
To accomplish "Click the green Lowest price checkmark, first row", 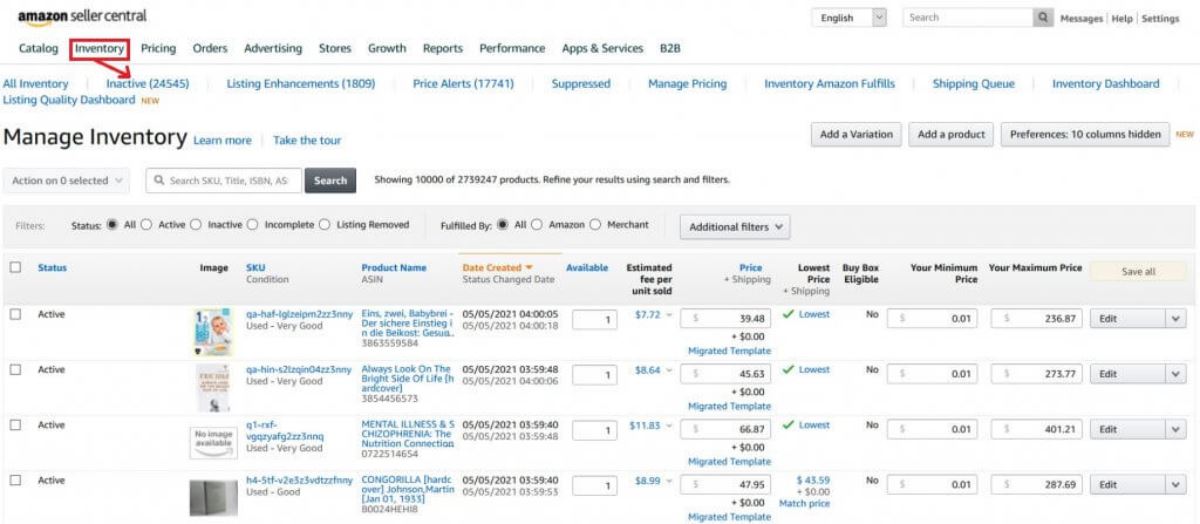I will [788, 314].
